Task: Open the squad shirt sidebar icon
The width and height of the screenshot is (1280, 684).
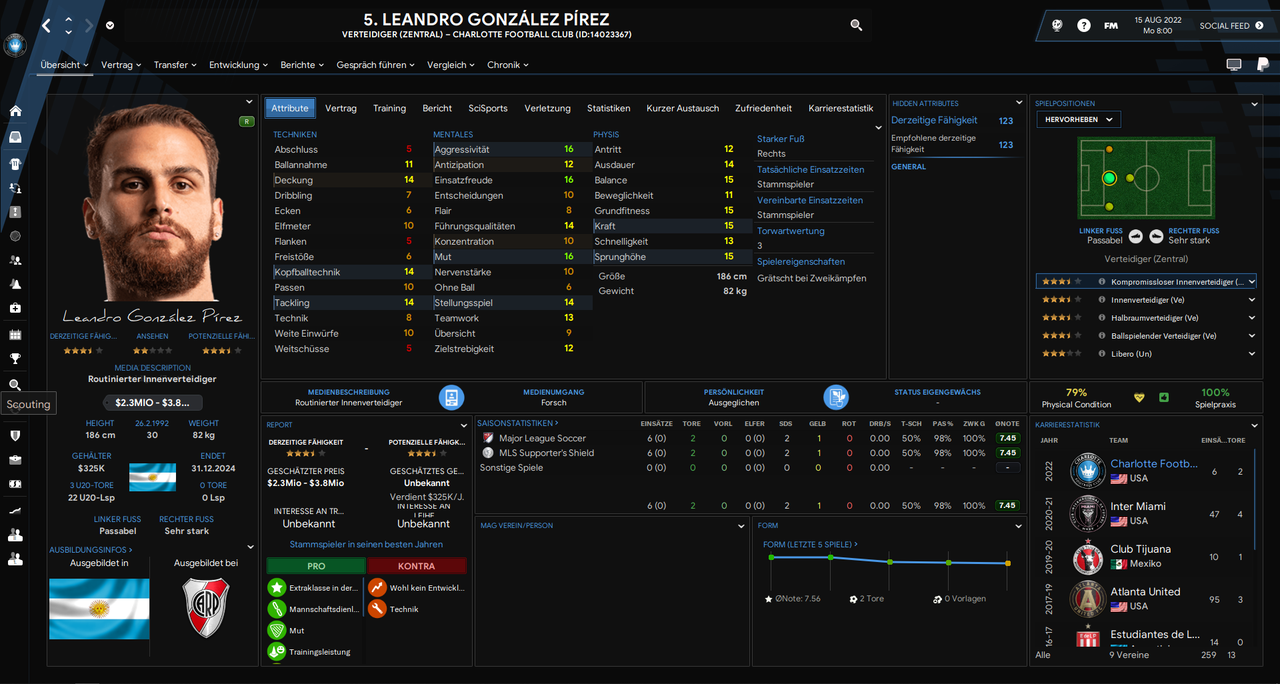Action: (15, 162)
